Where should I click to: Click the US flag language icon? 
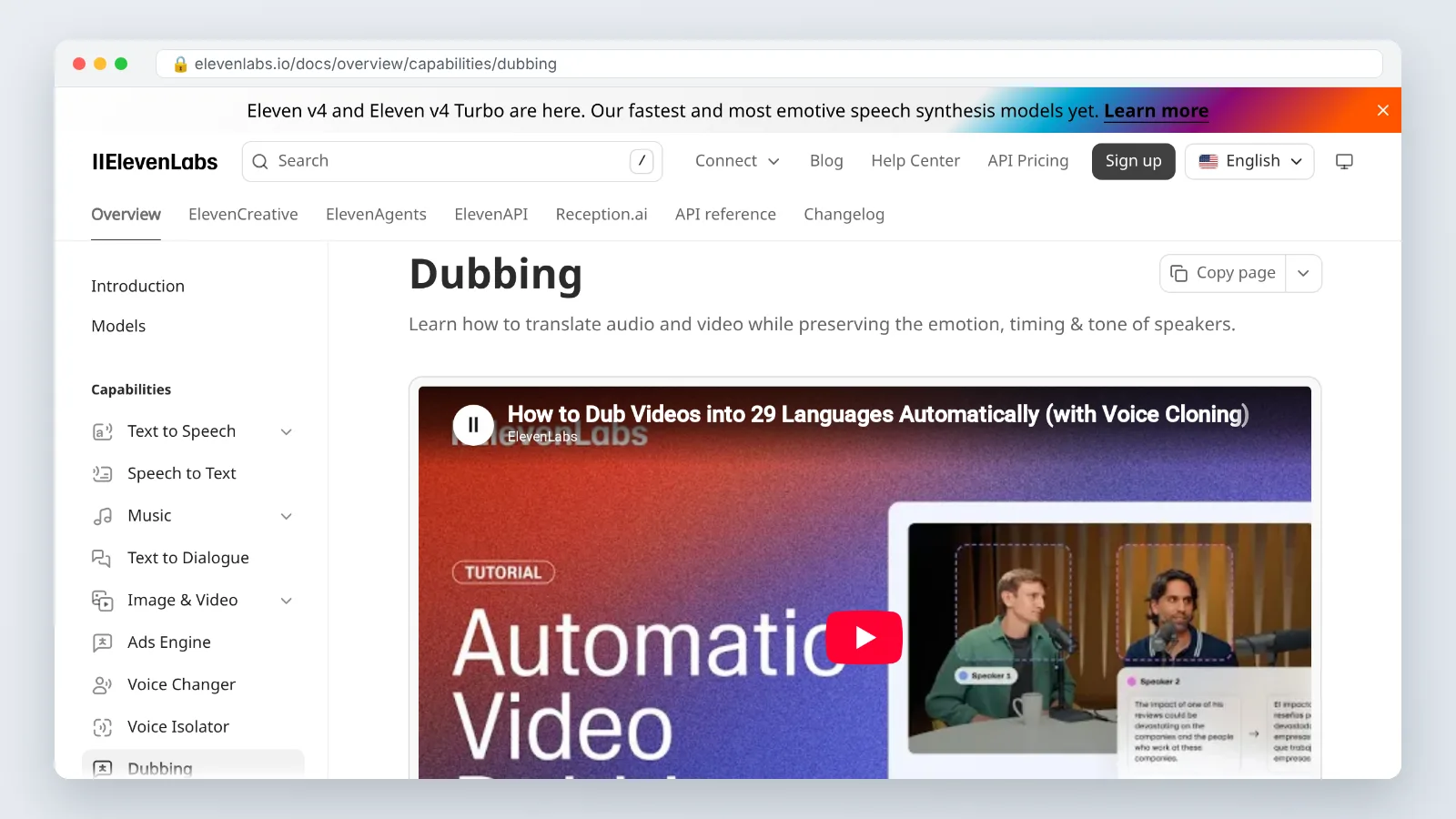[1208, 161]
